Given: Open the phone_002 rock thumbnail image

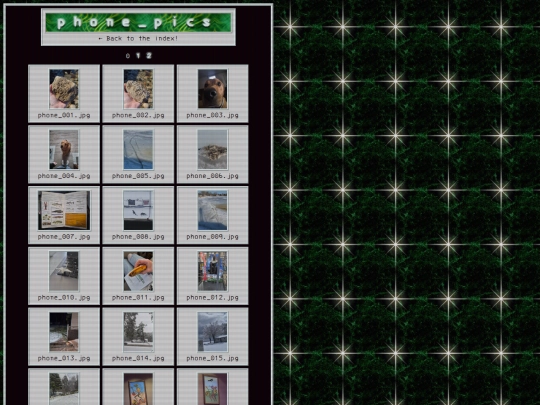Looking at the screenshot, I should [x=138, y=89].
